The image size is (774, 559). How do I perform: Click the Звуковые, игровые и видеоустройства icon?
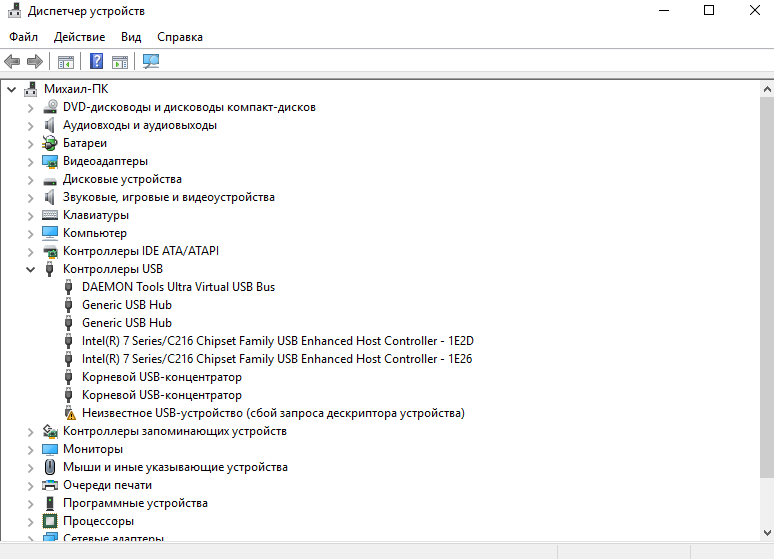click(x=49, y=197)
